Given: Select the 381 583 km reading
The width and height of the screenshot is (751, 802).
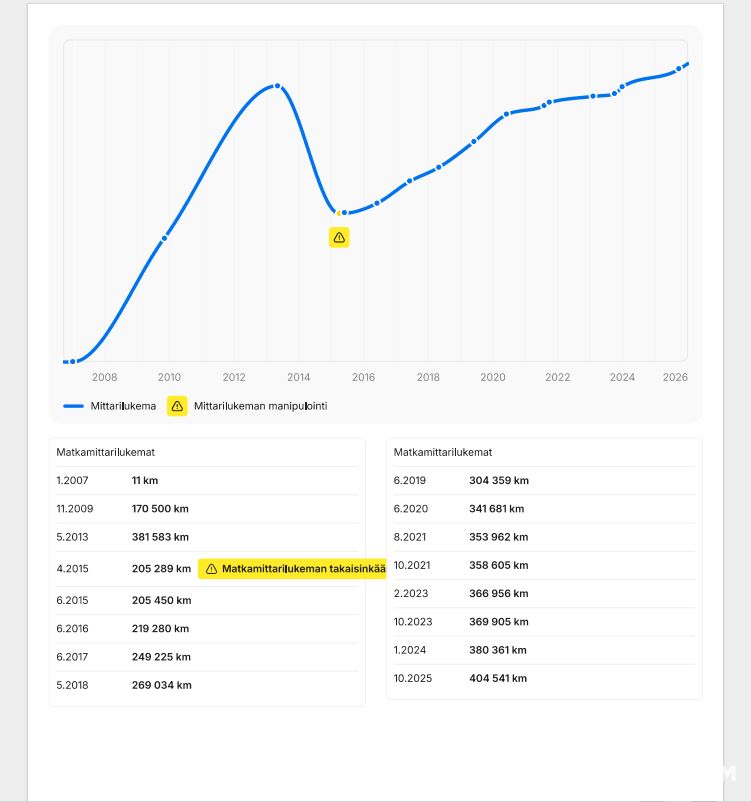Looking at the screenshot, I should (x=160, y=537).
